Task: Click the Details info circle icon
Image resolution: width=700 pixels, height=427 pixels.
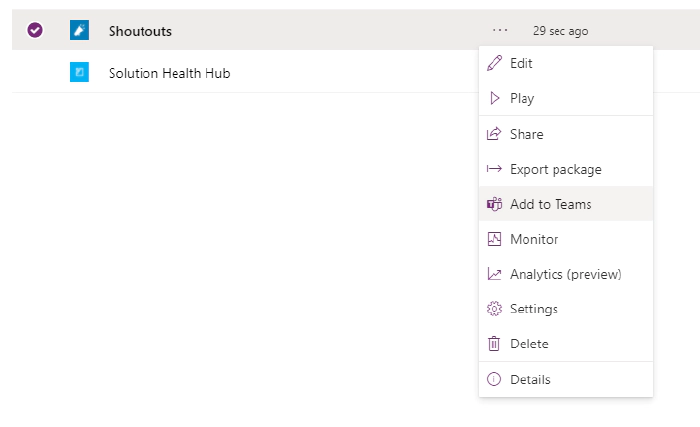Action: [x=494, y=379]
